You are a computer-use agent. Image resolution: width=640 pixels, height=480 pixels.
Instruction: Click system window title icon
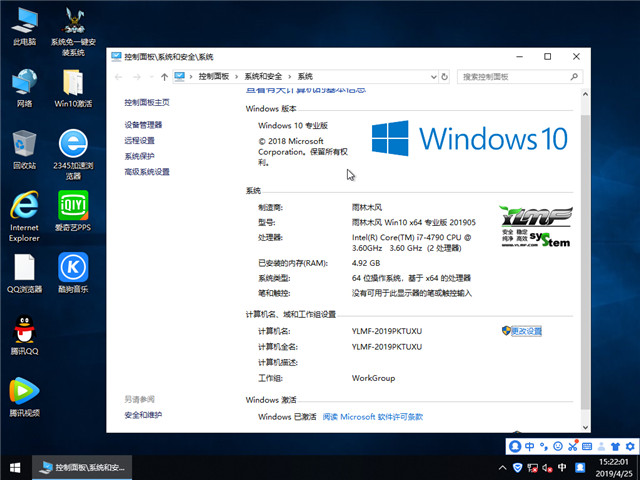coord(116,56)
